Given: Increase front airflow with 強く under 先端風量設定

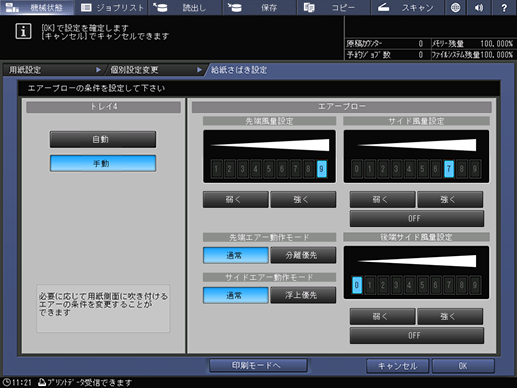Looking at the screenshot, I should coord(303,199).
